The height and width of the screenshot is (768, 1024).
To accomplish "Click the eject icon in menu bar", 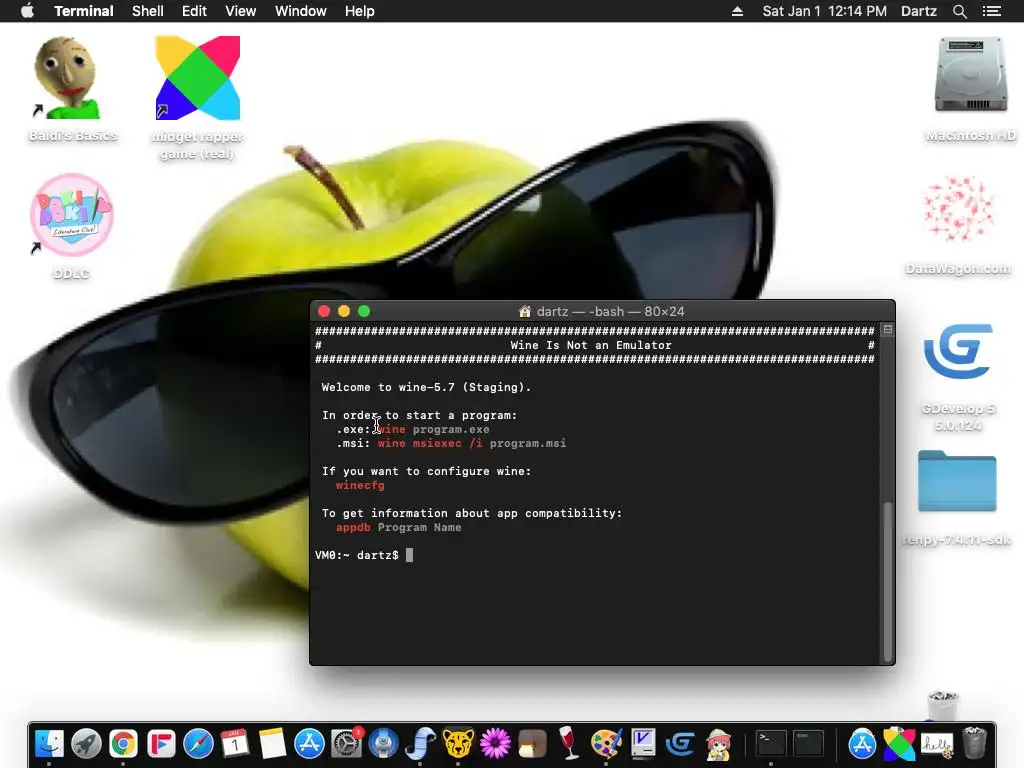I will pyautogui.click(x=737, y=11).
